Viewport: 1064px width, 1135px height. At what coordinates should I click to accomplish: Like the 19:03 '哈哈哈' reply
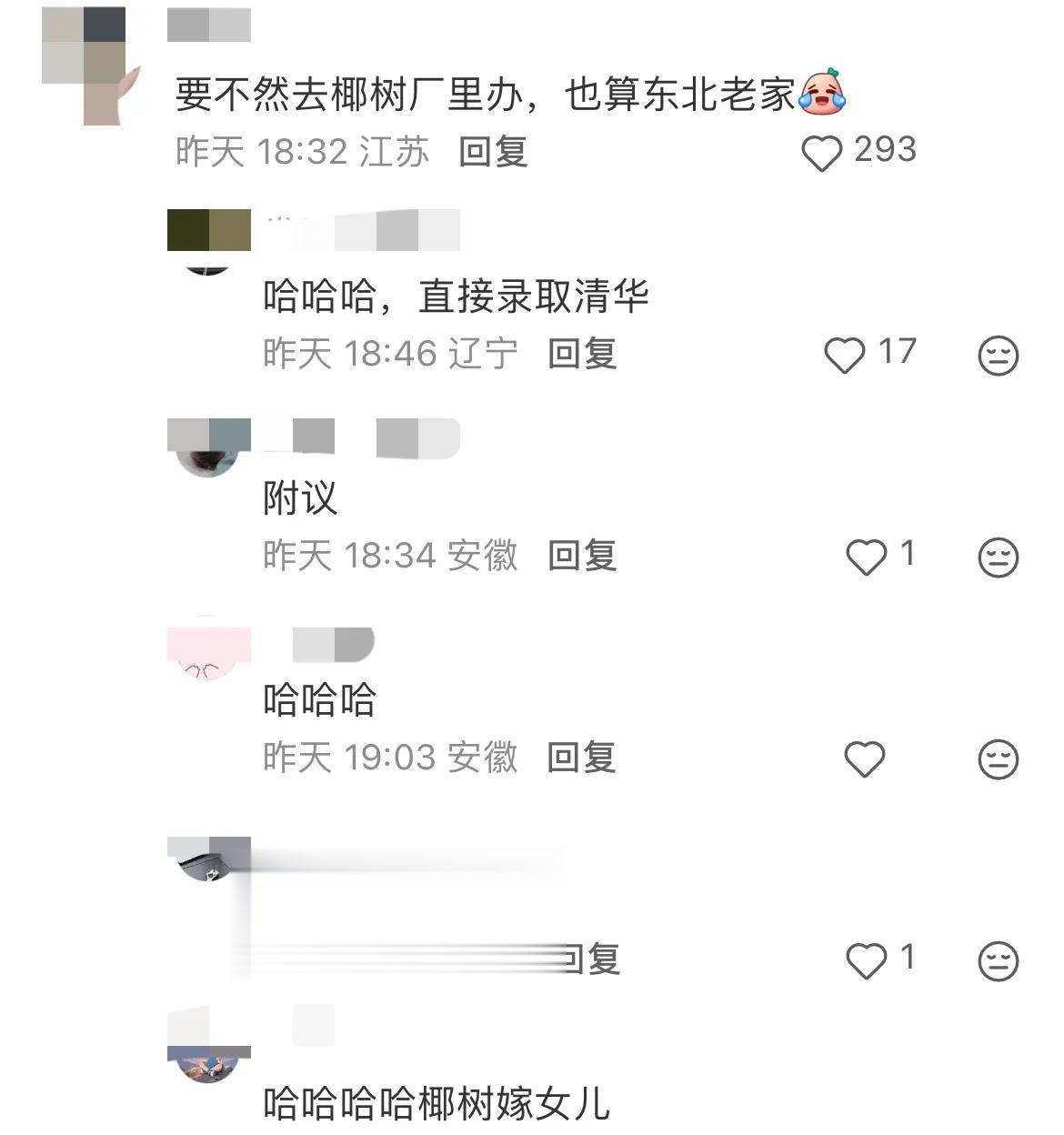point(864,758)
